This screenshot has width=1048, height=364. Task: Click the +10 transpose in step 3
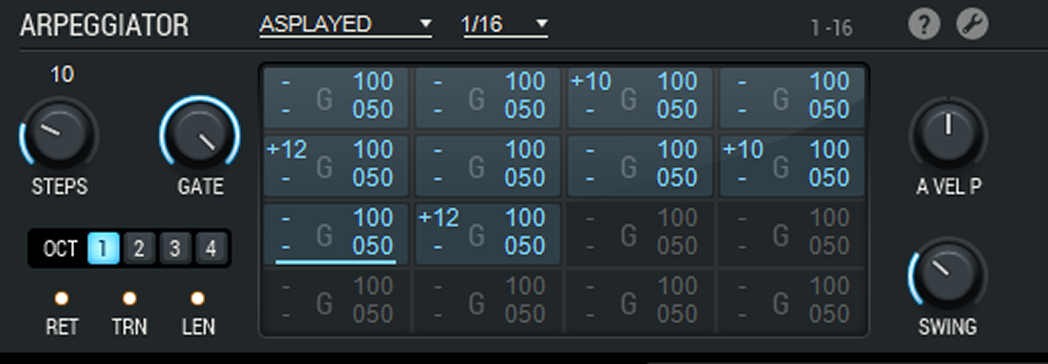point(591,82)
